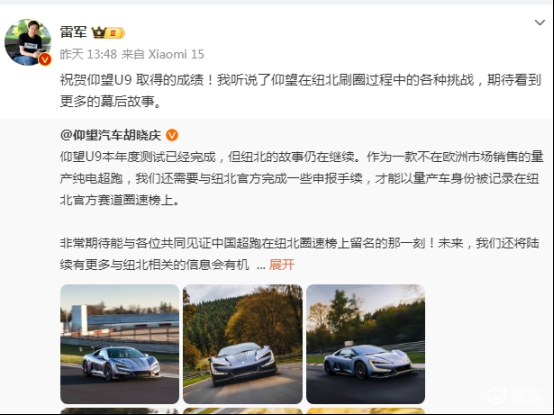Open the post options chevron menu
Screen dimensions: 554x415
click(x=540, y=23)
